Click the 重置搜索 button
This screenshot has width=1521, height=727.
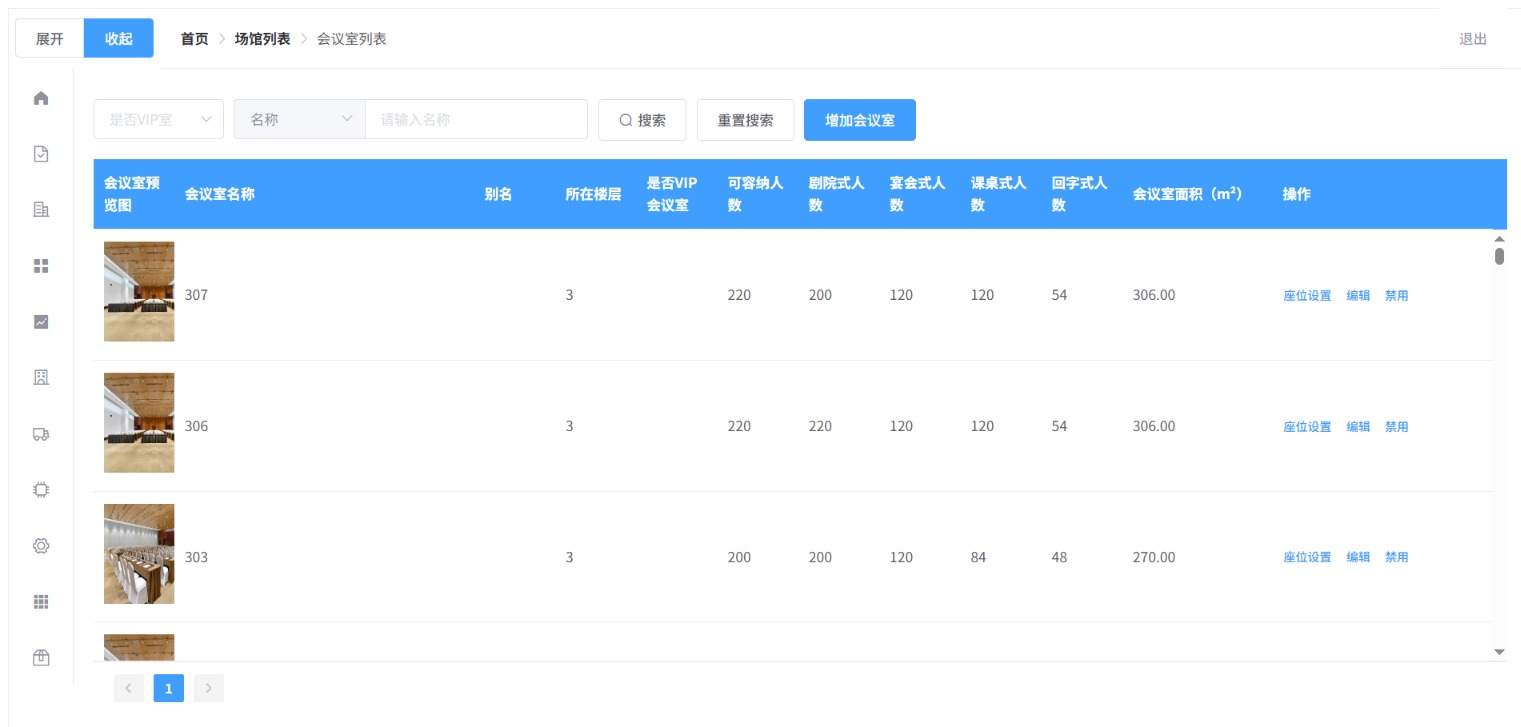coord(745,120)
